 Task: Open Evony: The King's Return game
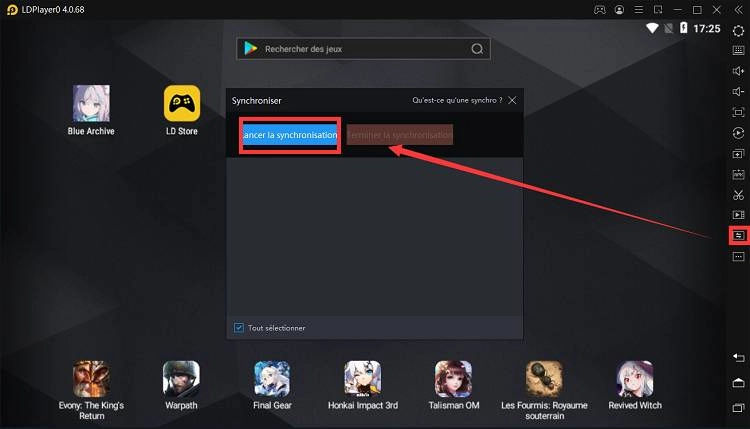[91, 379]
